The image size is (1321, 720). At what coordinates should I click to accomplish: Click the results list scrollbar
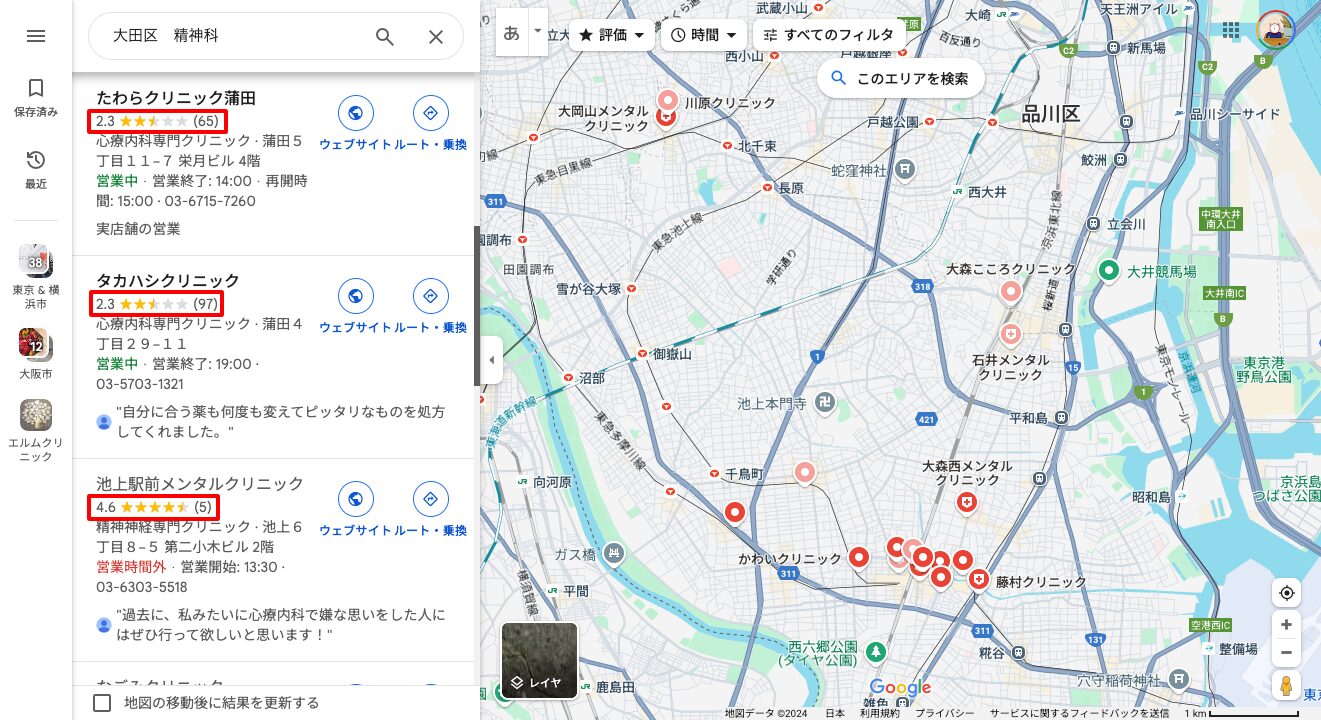click(x=477, y=305)
